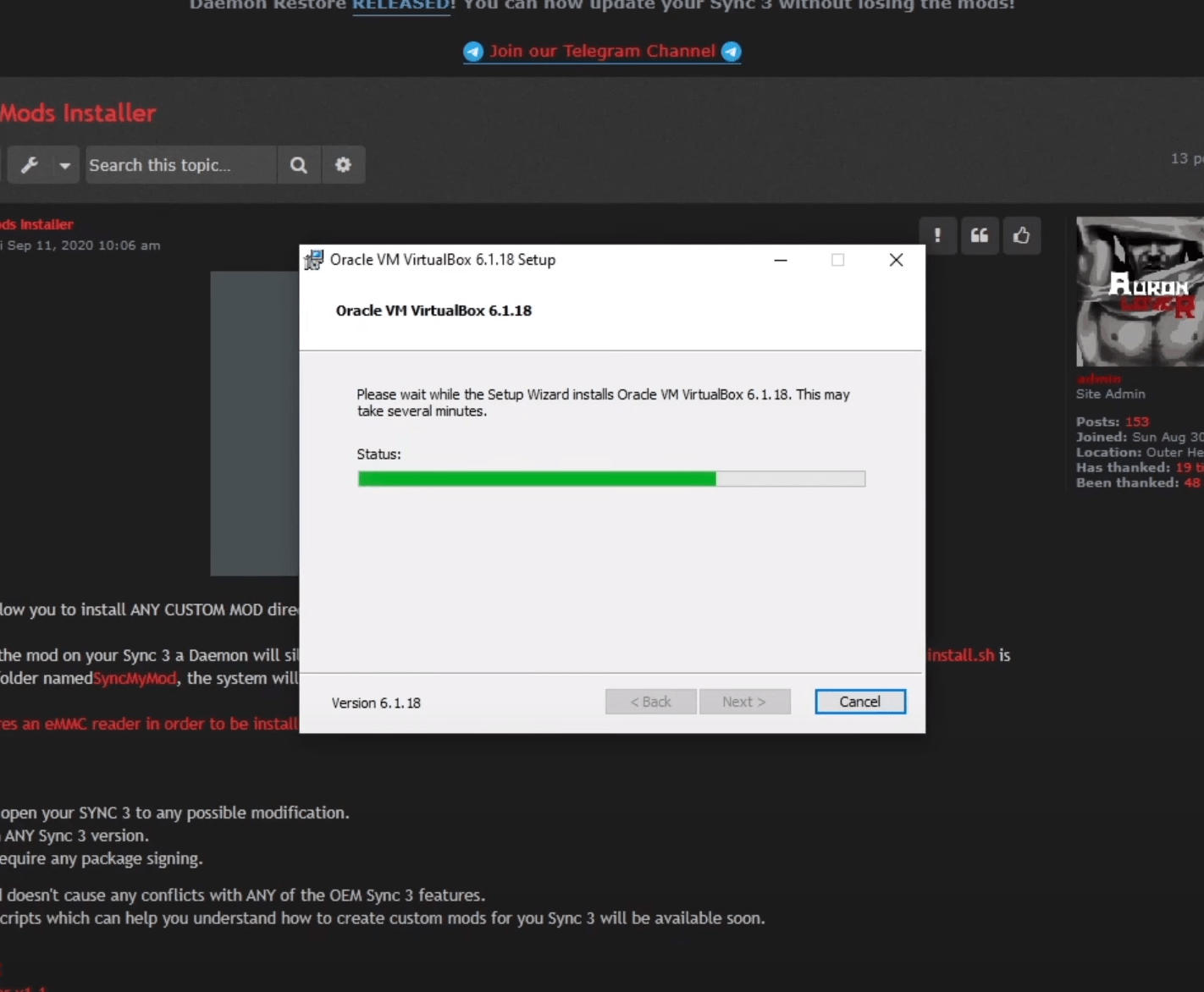Report this post exclamation icon
This screenshot has width=1204, height=992.
pos(937,235)
